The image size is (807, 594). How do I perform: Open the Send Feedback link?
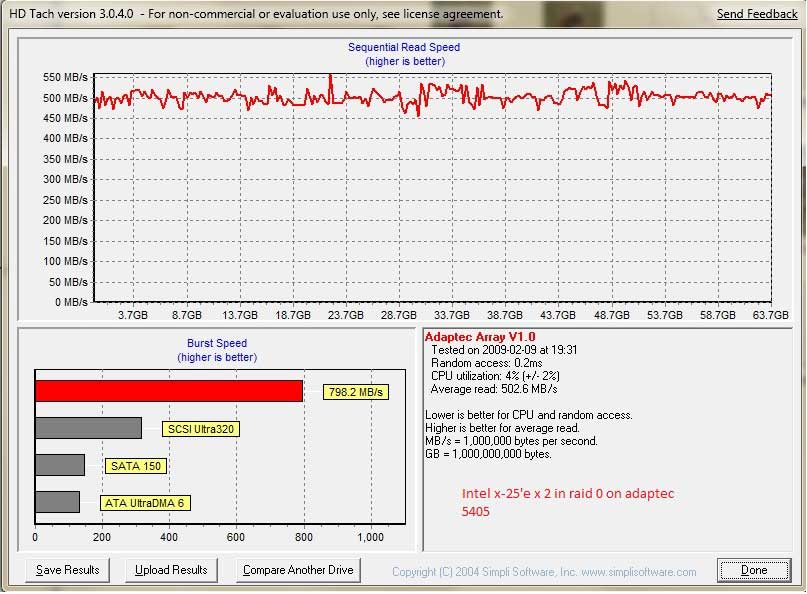(x=757, y=14)
